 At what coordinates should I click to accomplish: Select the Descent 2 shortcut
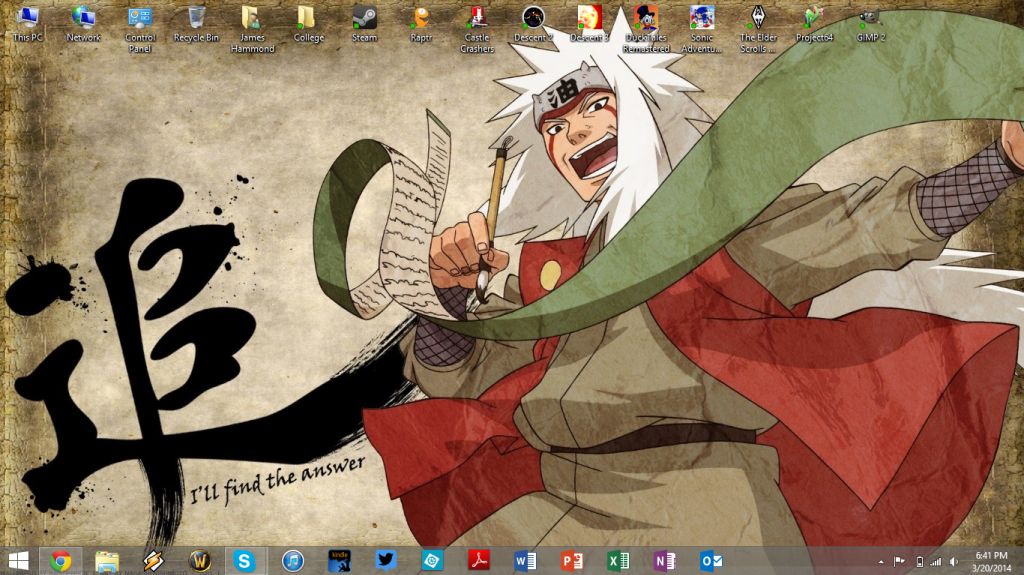pos(533,25)
